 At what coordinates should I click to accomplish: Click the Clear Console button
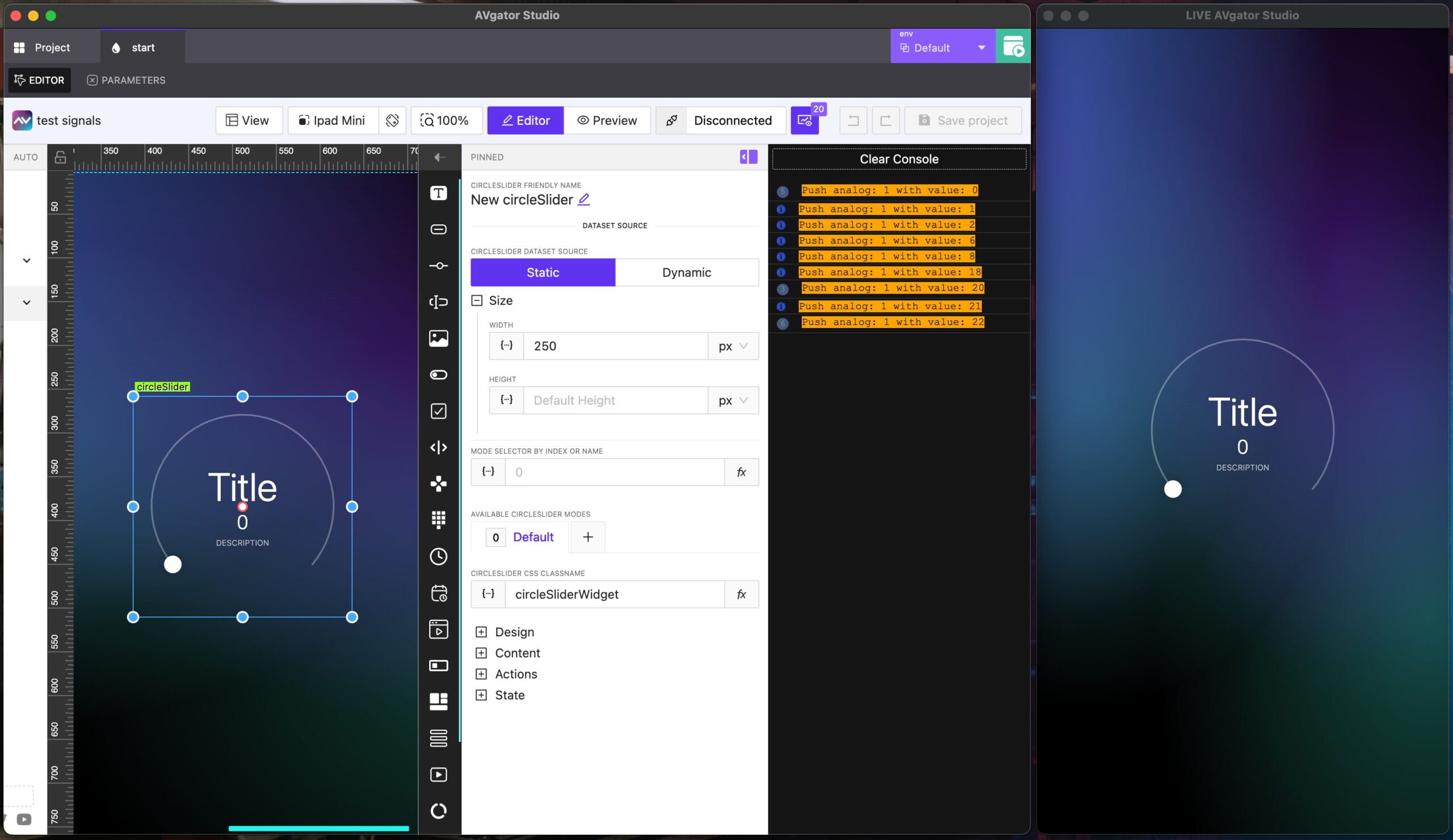coord(898,158)
